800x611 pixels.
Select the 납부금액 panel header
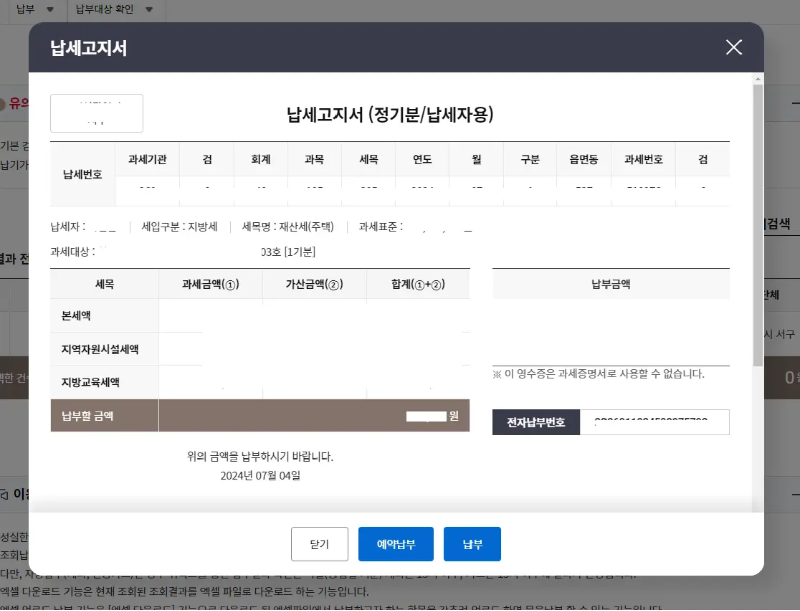coord(610,283)
